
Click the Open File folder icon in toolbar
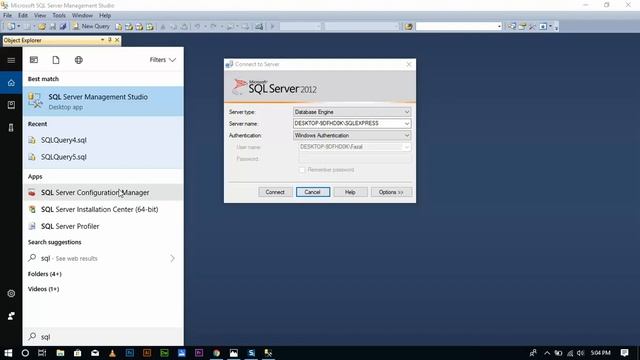[42, 27]
